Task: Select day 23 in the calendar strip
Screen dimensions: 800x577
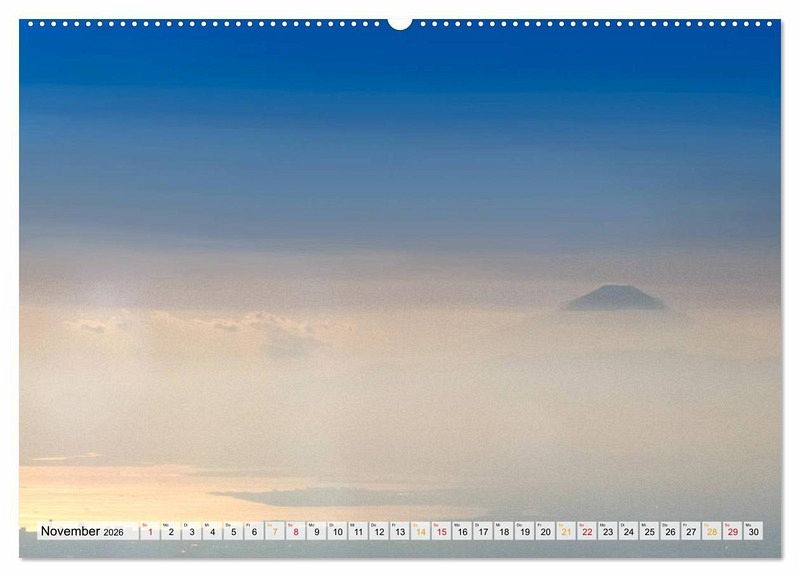Action: point(608,531)
